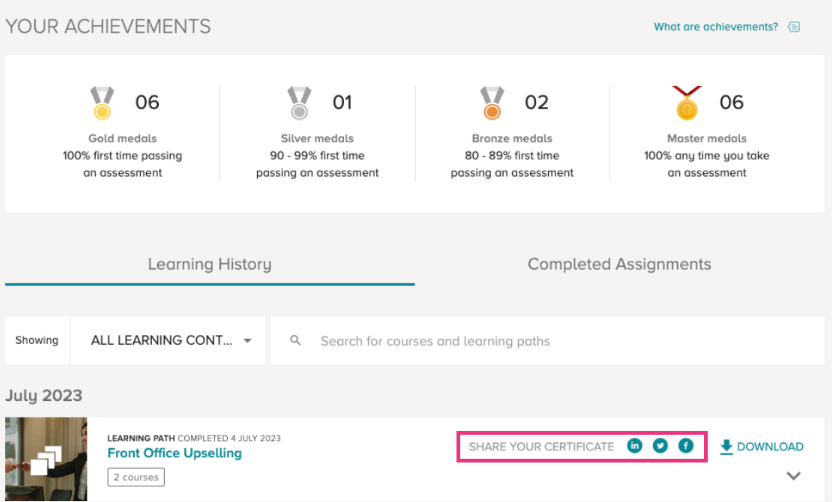Open What are achievements? link
832x502 pixels.
716,27
